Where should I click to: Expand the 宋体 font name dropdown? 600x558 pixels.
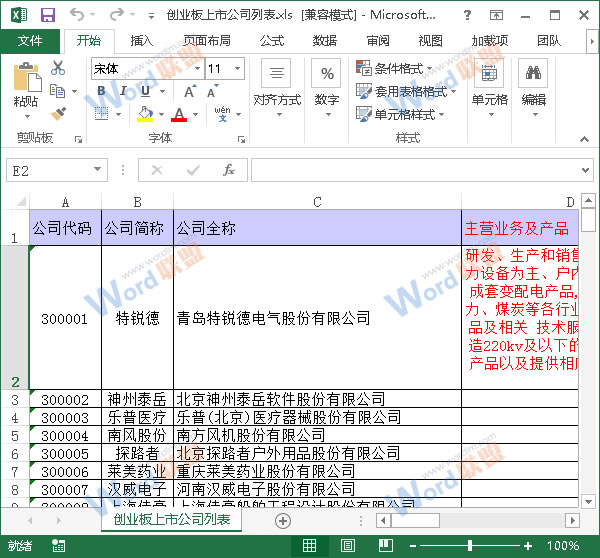point(197,69)
